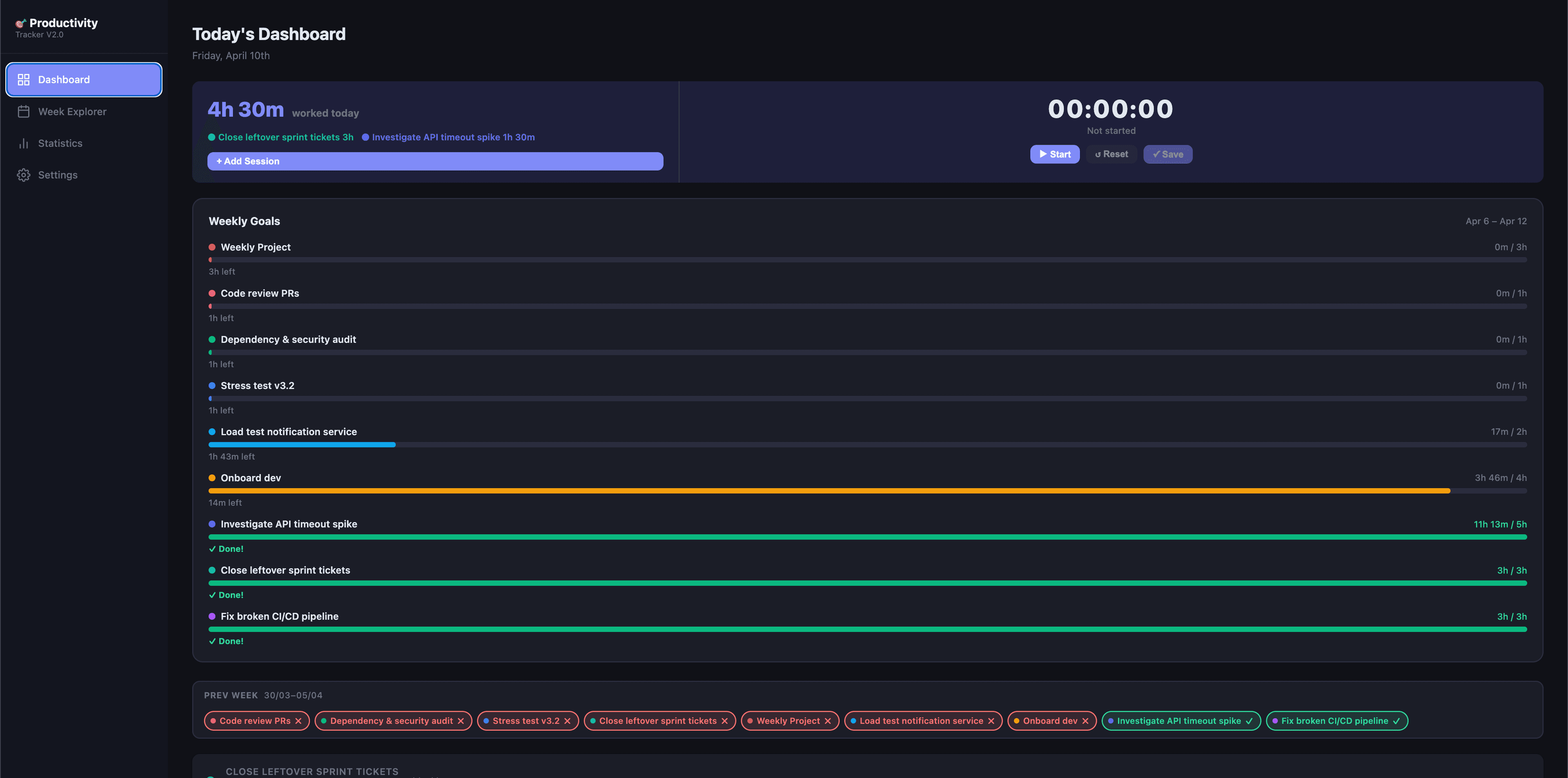Open the Settings page
1568x778 pixels.
tap(84, 175)
